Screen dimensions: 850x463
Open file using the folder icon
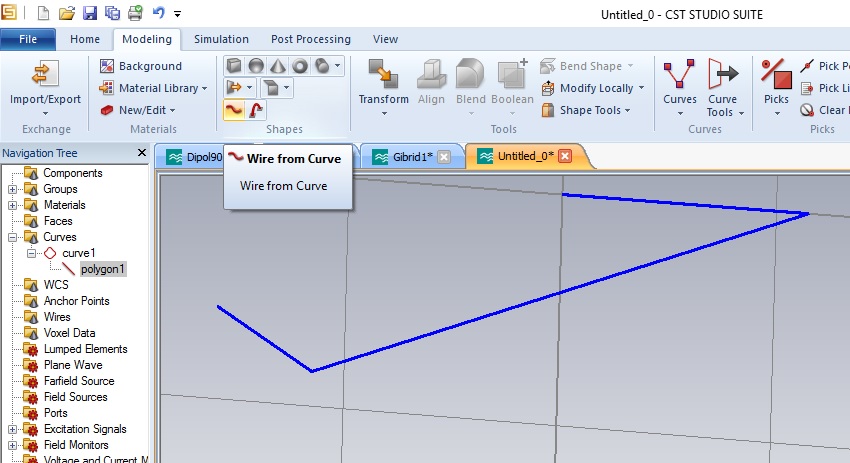point(66,13)
